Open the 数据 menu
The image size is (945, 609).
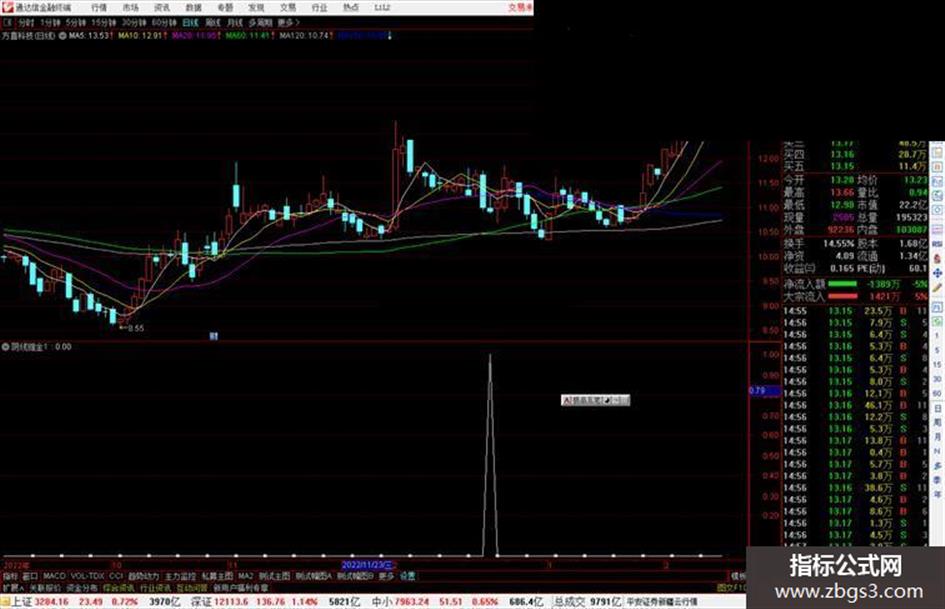(193, 7)
